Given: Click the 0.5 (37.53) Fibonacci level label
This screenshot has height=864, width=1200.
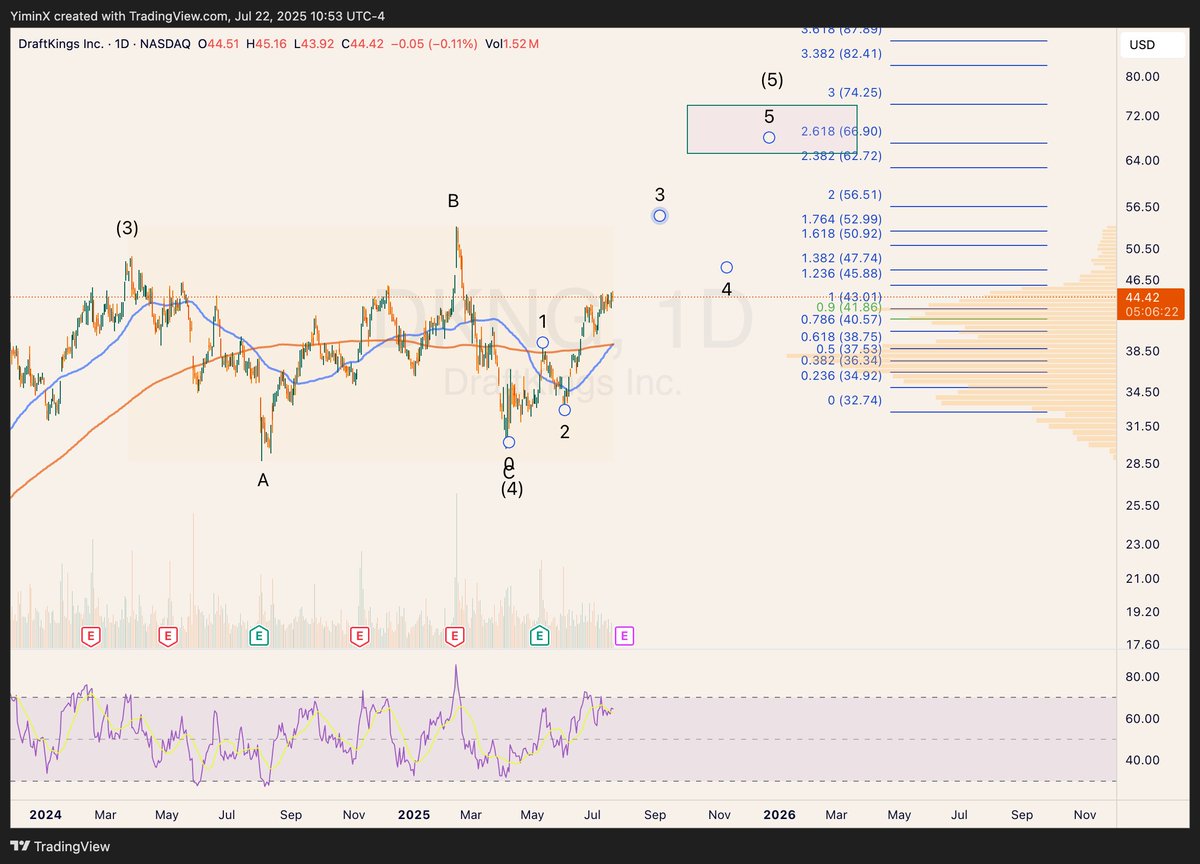Looking at the screenshot, I should pyautogui.click(x=849, y=350).
